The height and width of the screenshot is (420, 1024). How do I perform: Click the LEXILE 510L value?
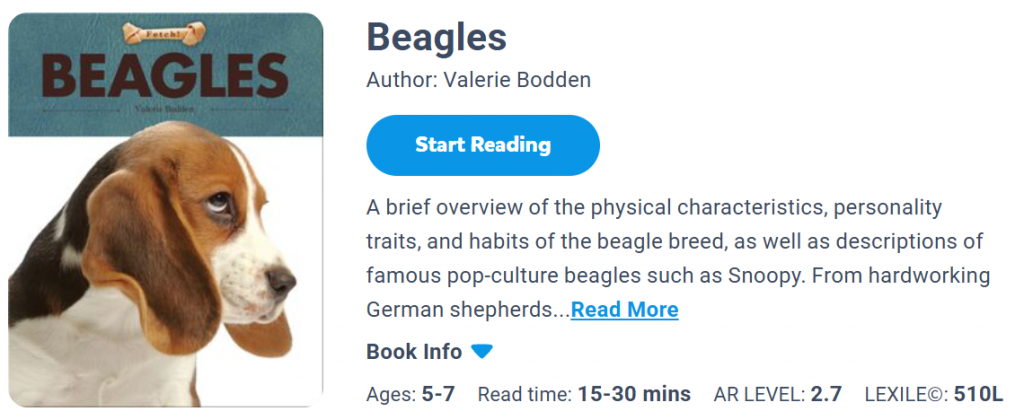978,394
